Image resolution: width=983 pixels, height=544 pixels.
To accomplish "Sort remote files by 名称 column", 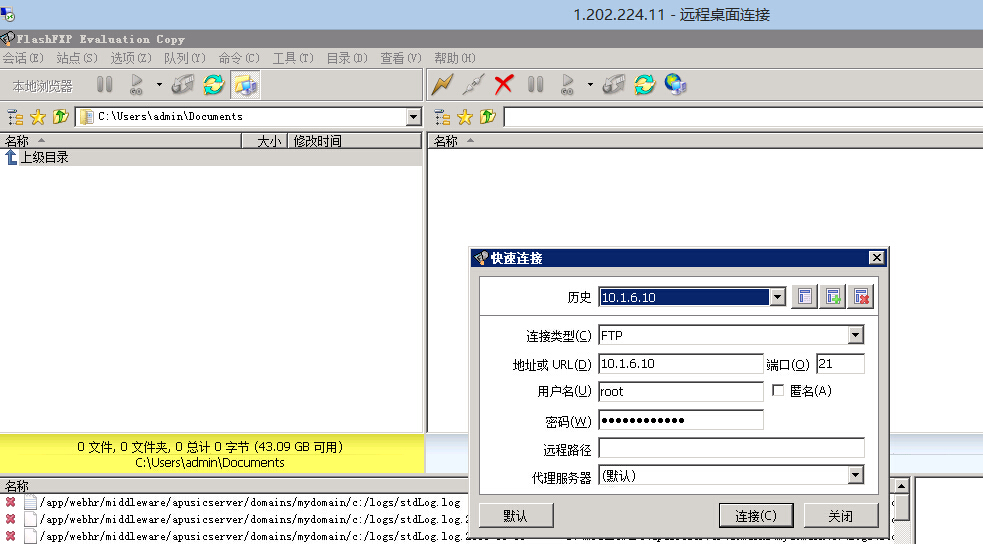I will (x=705, y=141).
